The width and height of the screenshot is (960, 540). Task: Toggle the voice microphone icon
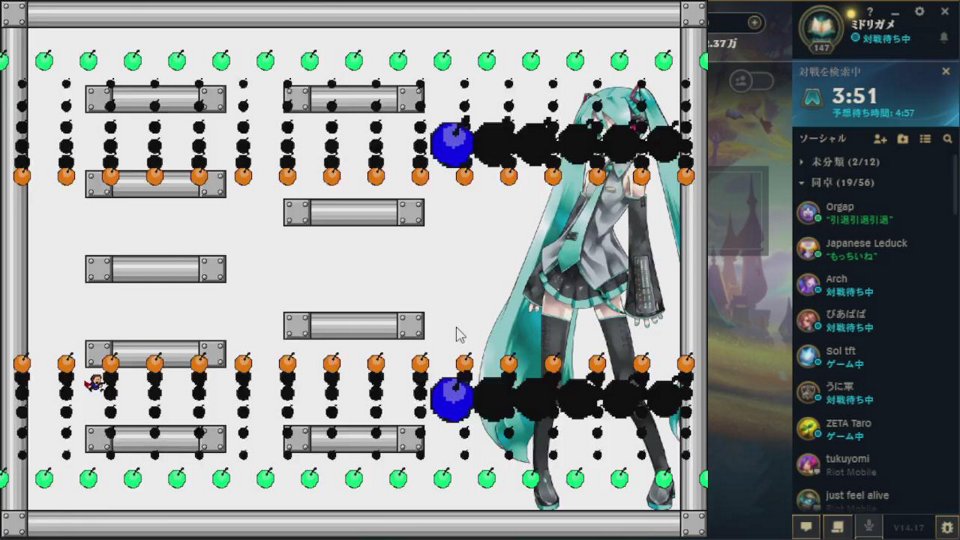[868, 527]
